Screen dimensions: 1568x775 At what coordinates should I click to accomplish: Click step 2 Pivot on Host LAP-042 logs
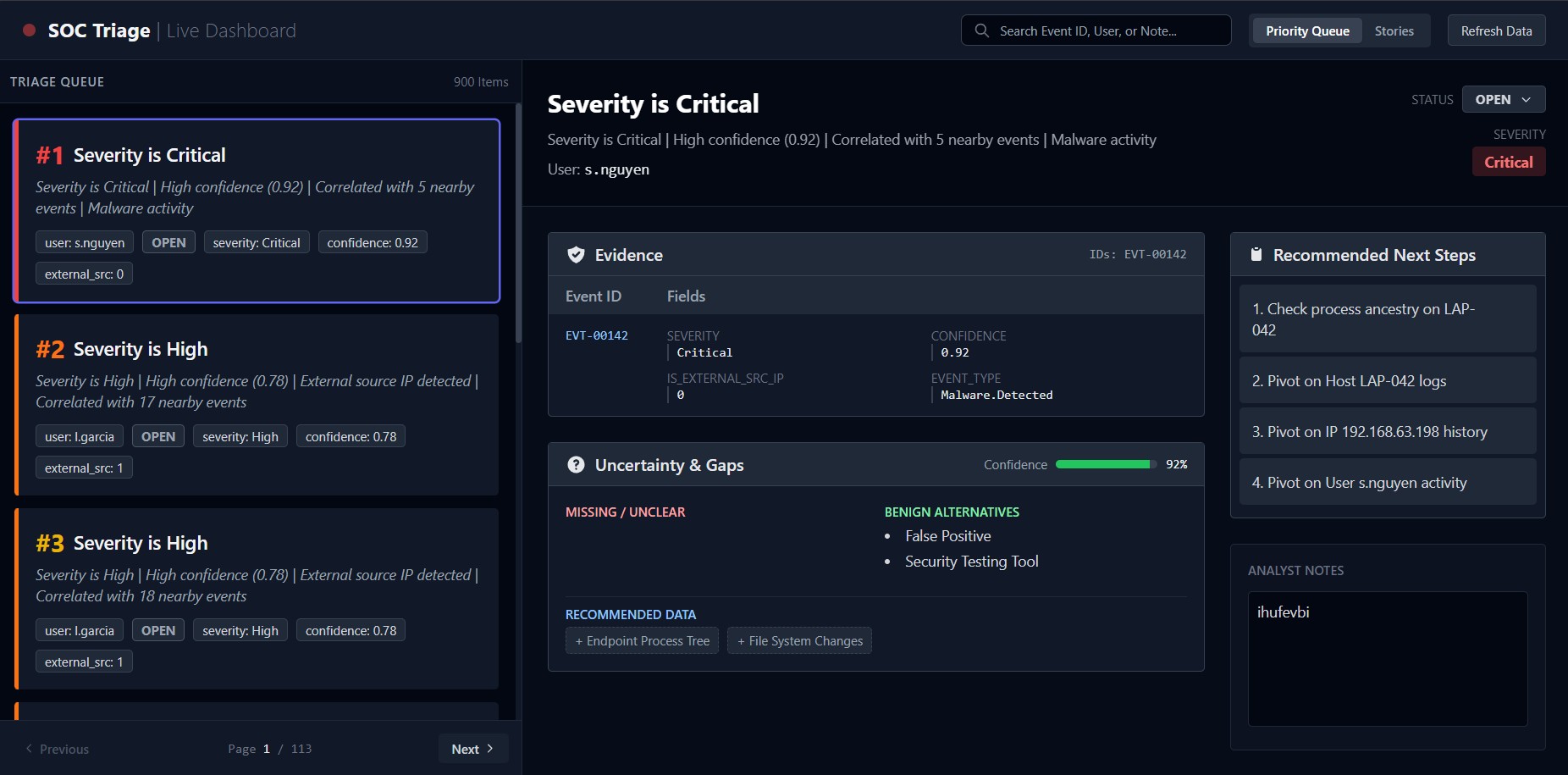click(1388, 380)
